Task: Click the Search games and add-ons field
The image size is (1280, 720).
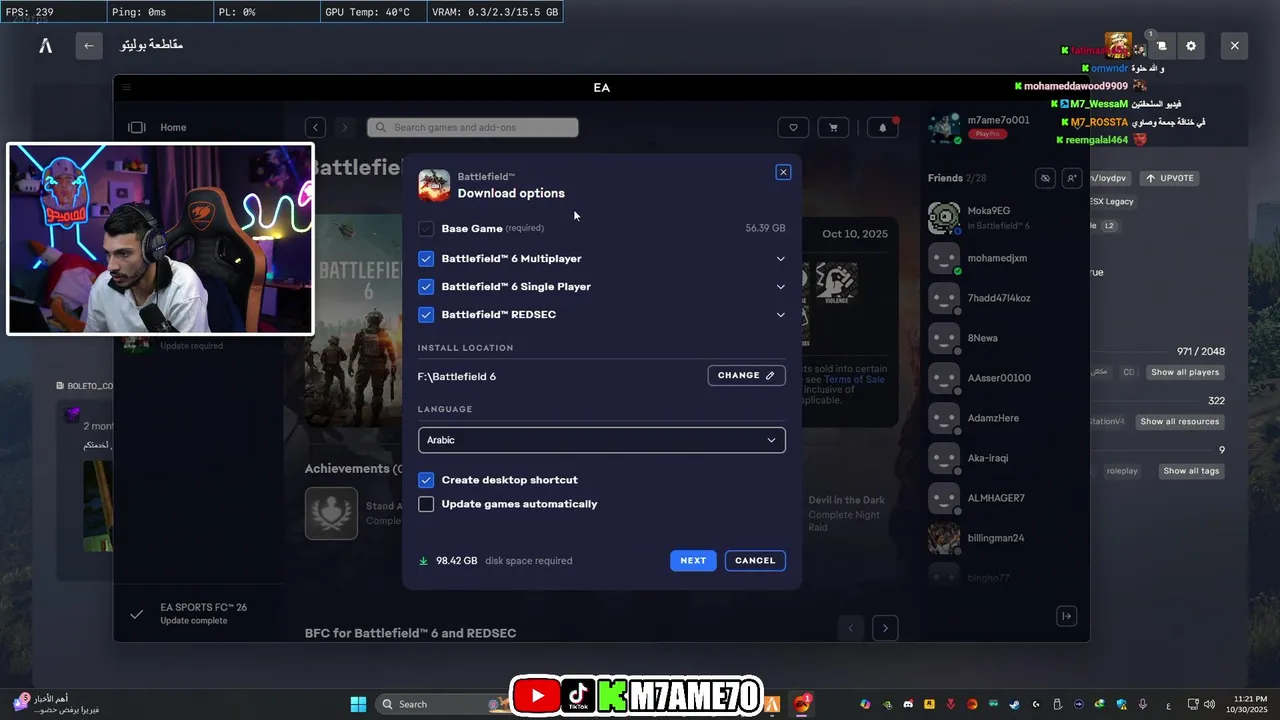Action: tap(473, 127)
